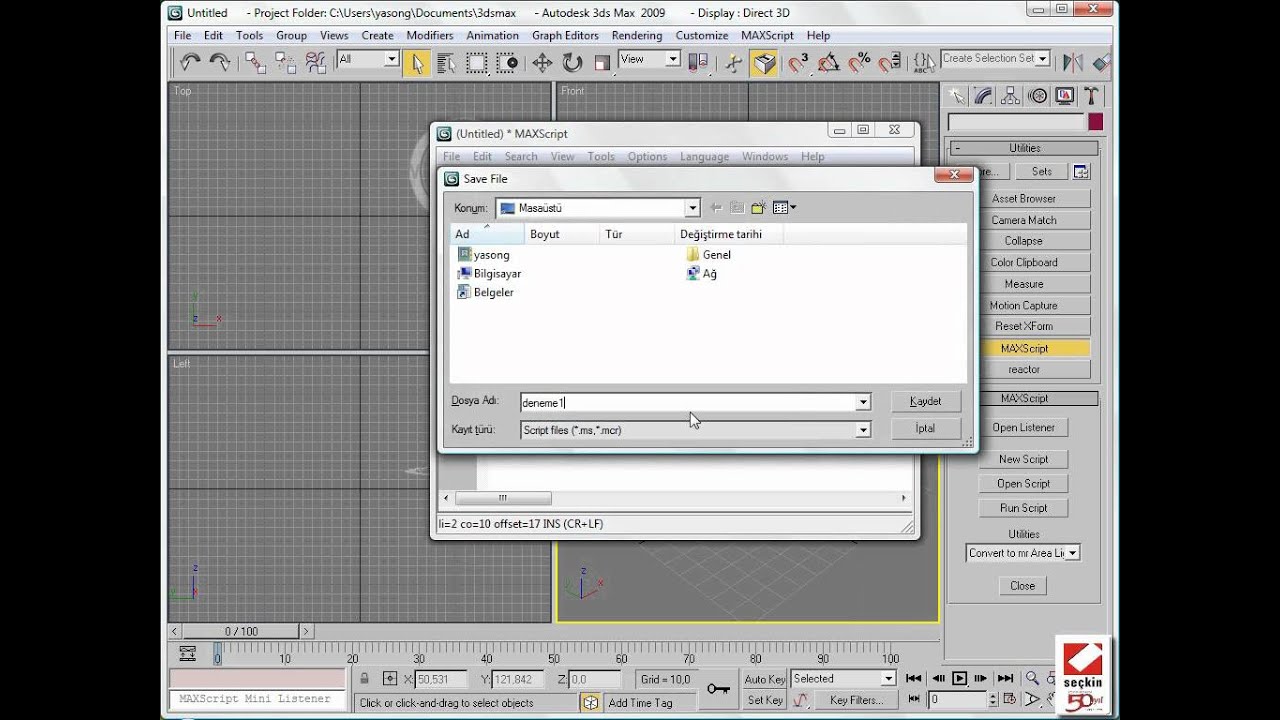Toggle 3D Snaps magnet icon
This screenshot has height=720, width=1280.
[798, 63]
